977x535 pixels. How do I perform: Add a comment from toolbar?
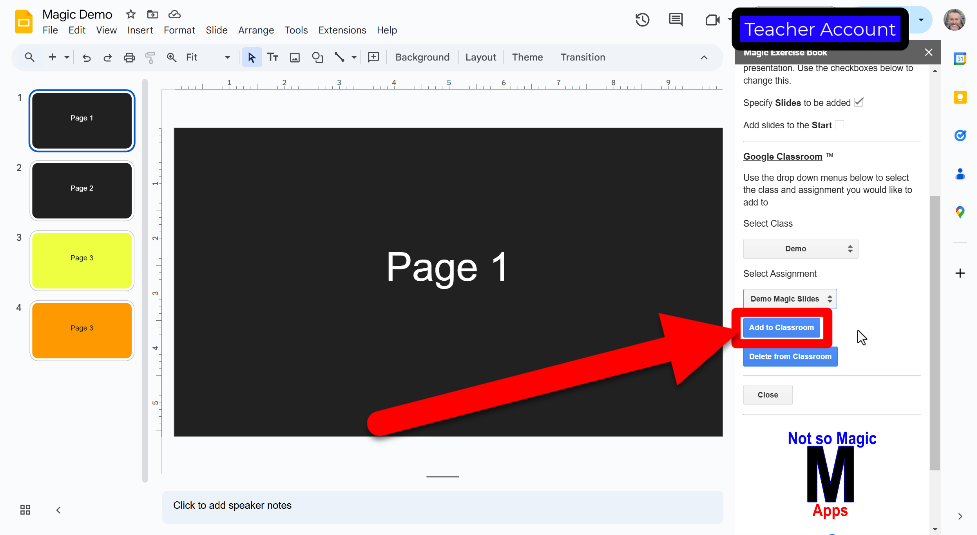tap(373, 57)
